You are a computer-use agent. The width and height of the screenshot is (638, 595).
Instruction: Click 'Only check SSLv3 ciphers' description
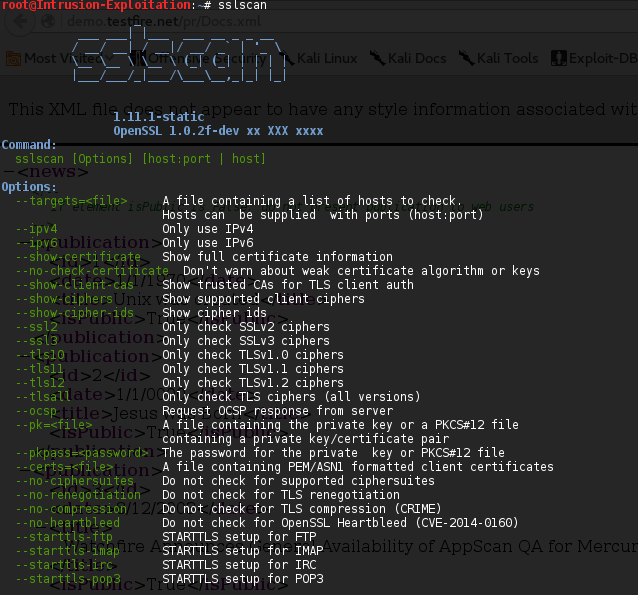tap(246, 341)
